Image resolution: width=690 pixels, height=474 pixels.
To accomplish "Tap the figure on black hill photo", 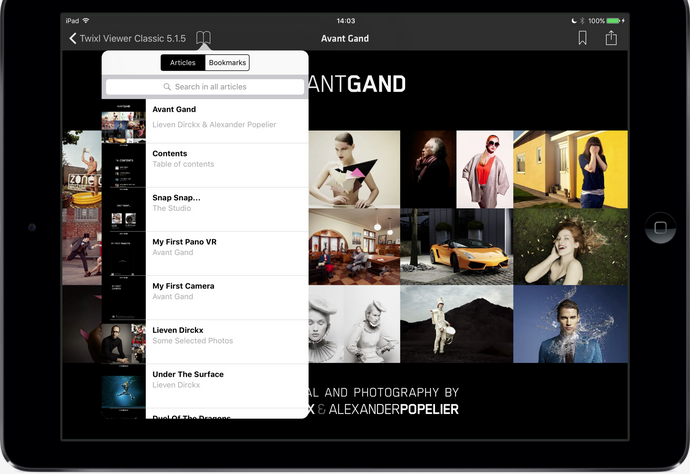I will [456, 324].
